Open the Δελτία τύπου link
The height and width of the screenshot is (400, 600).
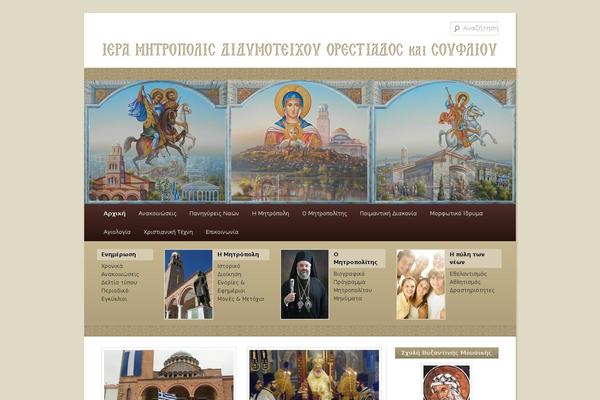[119, 282]
